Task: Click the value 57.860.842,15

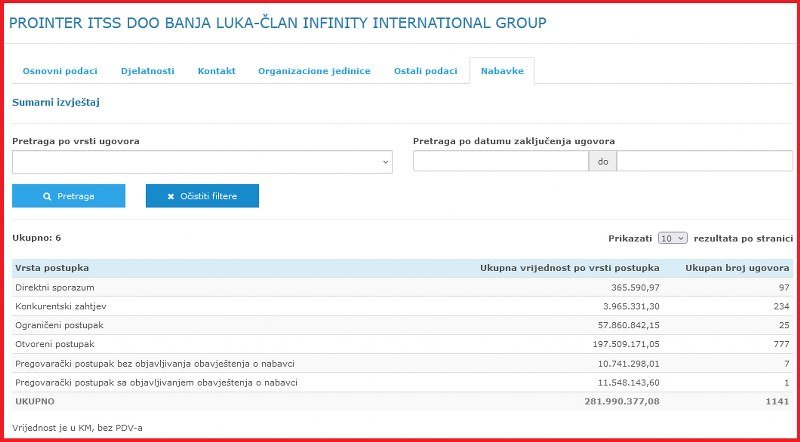Action: click(x=629, y=325)
